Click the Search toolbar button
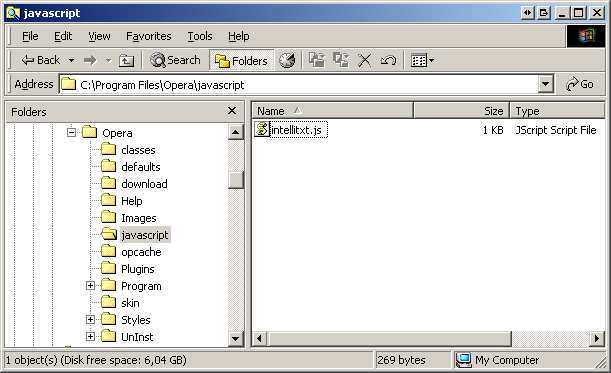The image size is (611, 373). [x=175, y=60]
